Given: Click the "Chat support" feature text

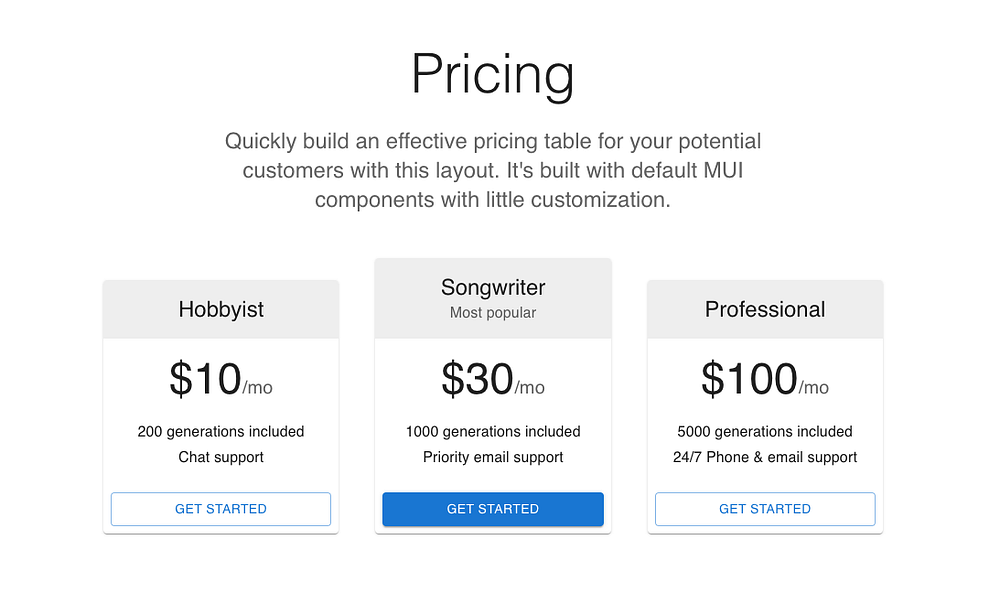Looking at the screenshot, I should coord(221,457).
